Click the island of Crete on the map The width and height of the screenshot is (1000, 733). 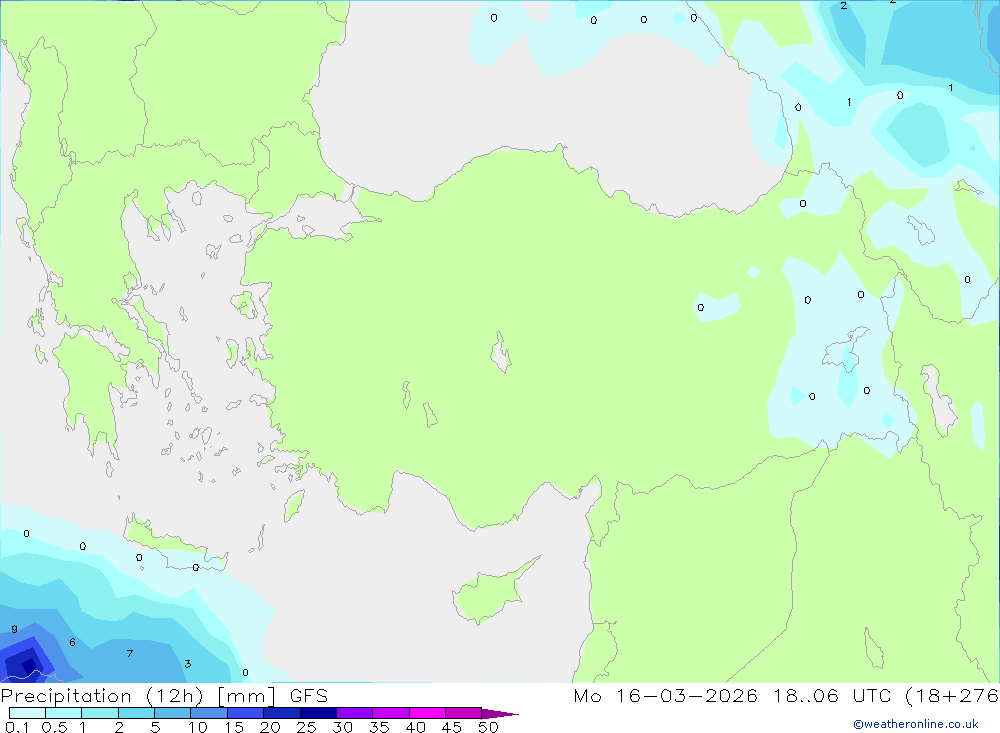tap(172, 544)
